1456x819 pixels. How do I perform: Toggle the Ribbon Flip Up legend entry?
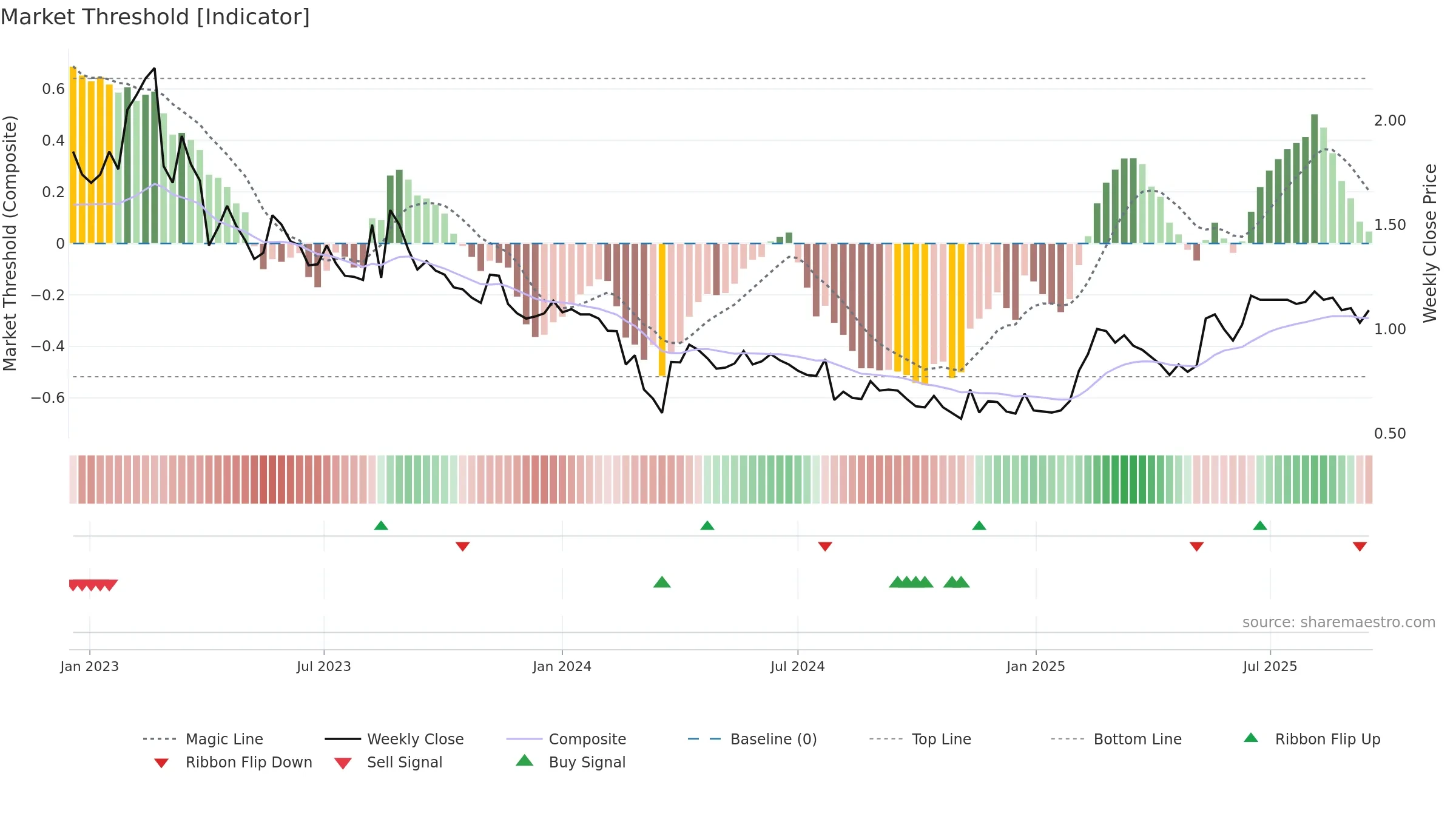(x=1312, y=739)
